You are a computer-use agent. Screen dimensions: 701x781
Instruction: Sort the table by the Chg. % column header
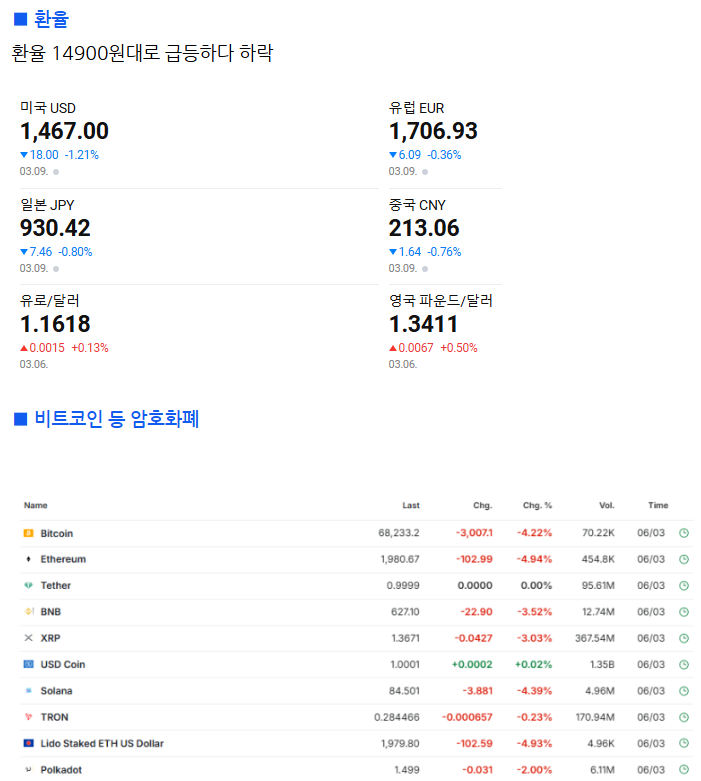pos(538,505)
